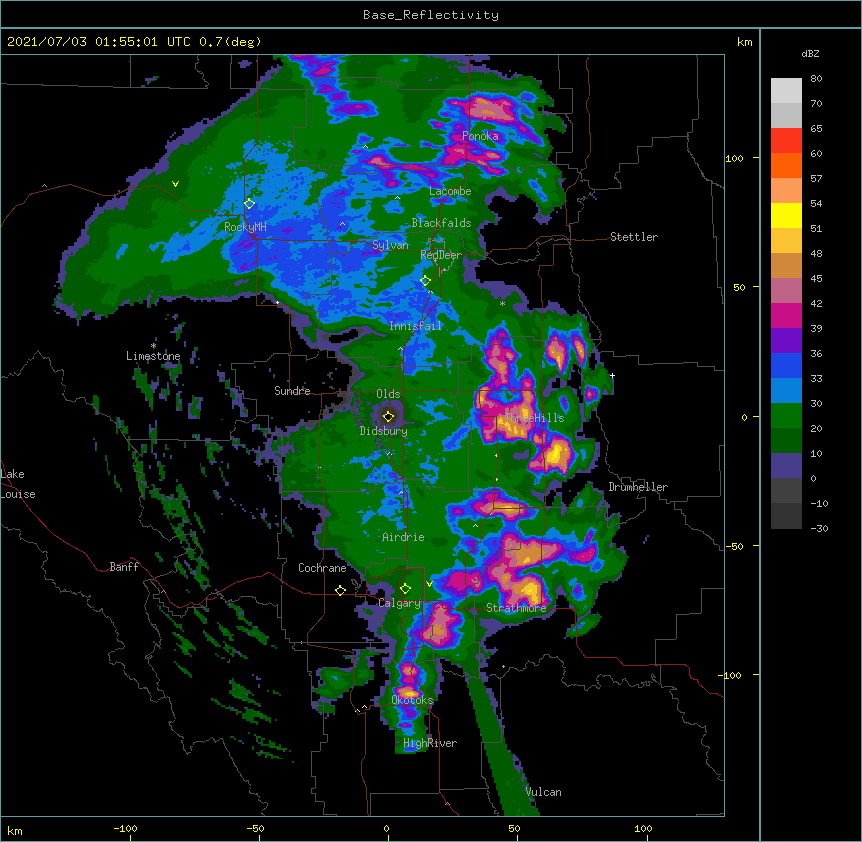Click the km unit label at bottom left
Image resolution: width=862 pixels, height=842 pixels.
(x=14, y=830)
